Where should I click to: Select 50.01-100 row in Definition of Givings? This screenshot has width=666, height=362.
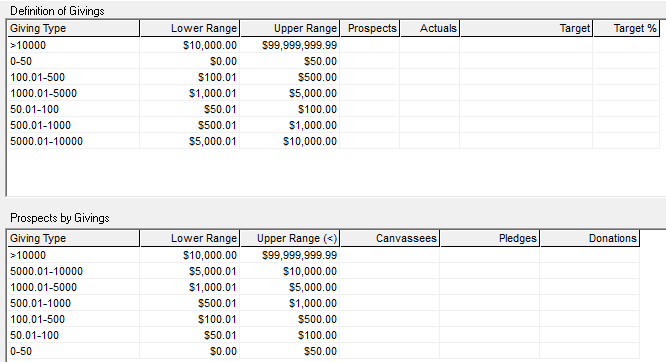coord(334,109)
